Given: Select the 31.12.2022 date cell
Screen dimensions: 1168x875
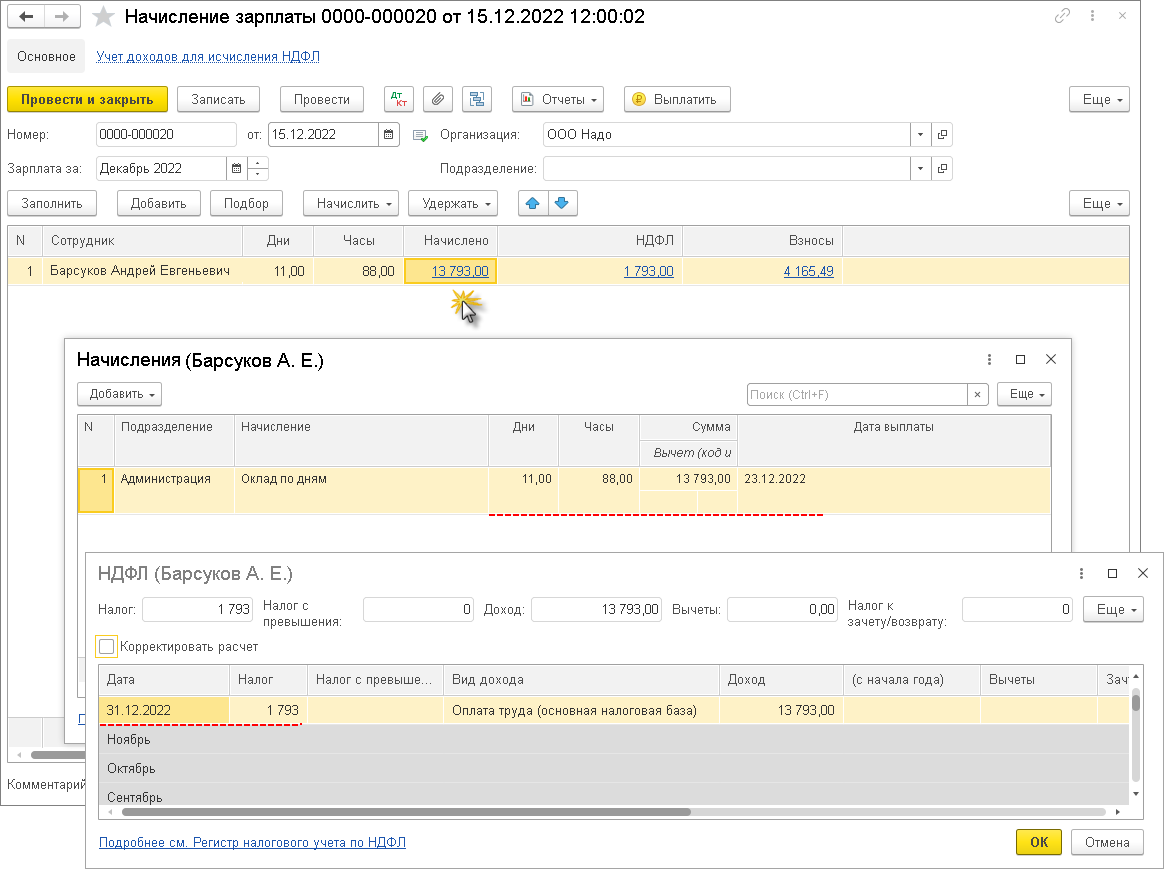Looking at the screenshot, I should coord(164,710).
